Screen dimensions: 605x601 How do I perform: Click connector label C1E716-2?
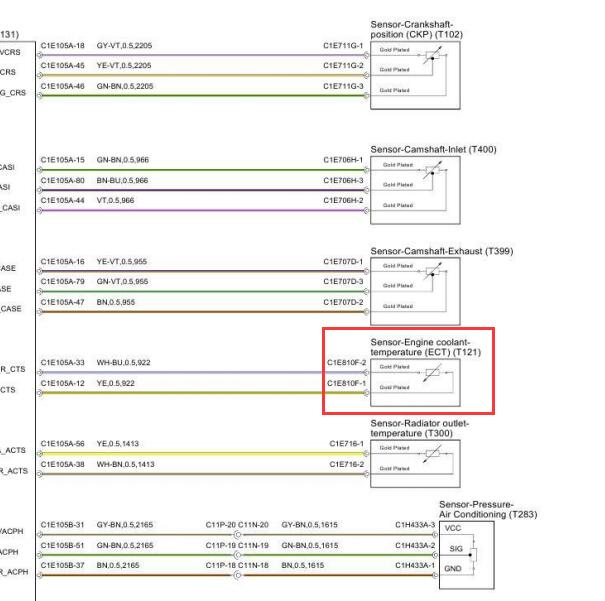pyautogui.click(x=346, y=464)
